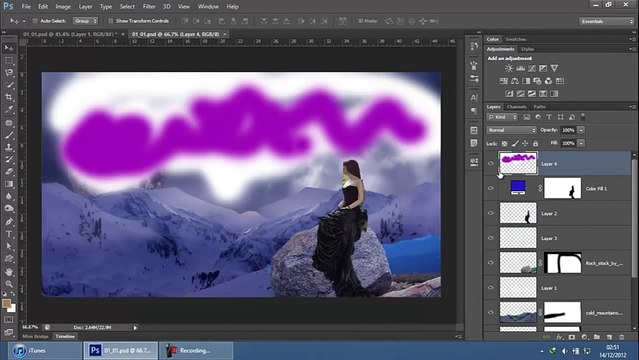Select the Crop tool
This screenshot has width=639, height=360.
click(x=9, y=97)
